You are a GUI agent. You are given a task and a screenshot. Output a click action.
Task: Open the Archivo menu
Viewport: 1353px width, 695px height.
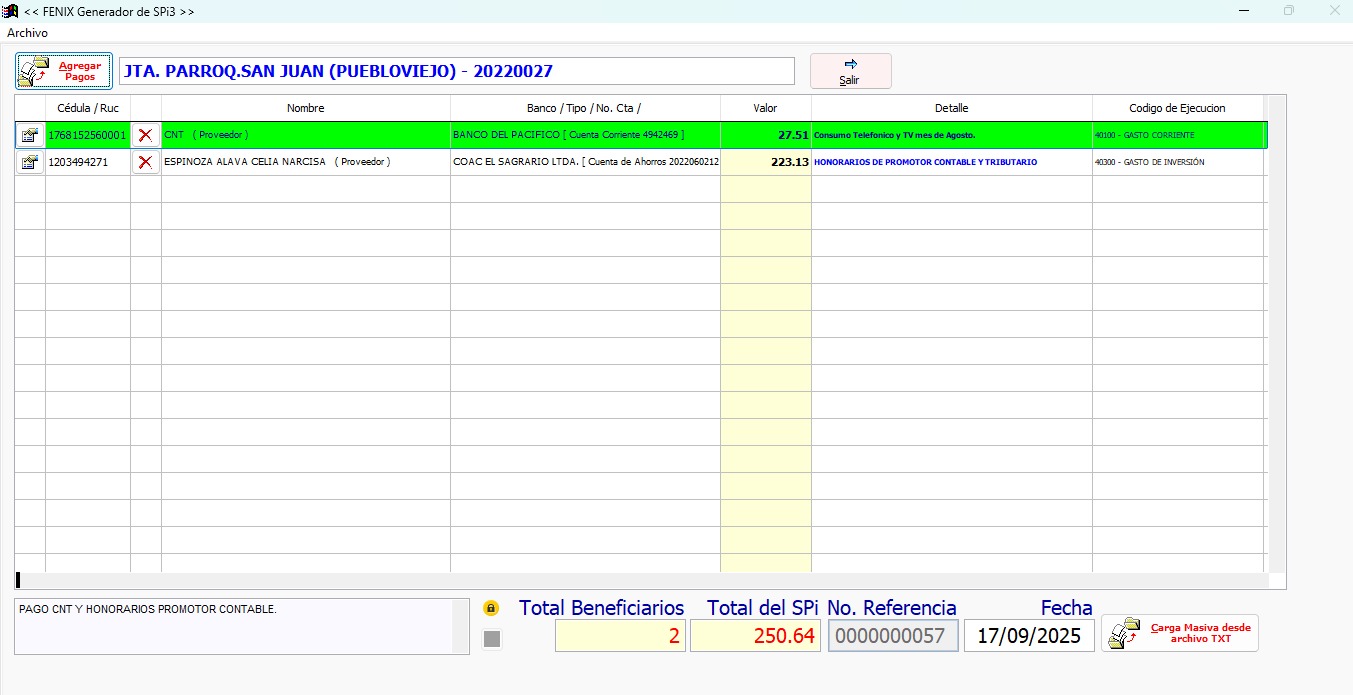click(27, 33)
